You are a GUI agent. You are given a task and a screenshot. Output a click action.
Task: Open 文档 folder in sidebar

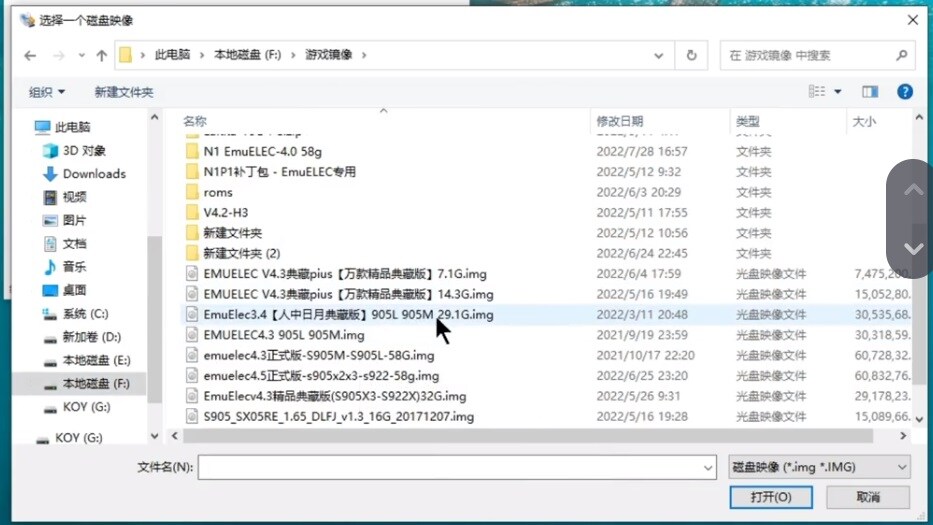coord(65,243)
